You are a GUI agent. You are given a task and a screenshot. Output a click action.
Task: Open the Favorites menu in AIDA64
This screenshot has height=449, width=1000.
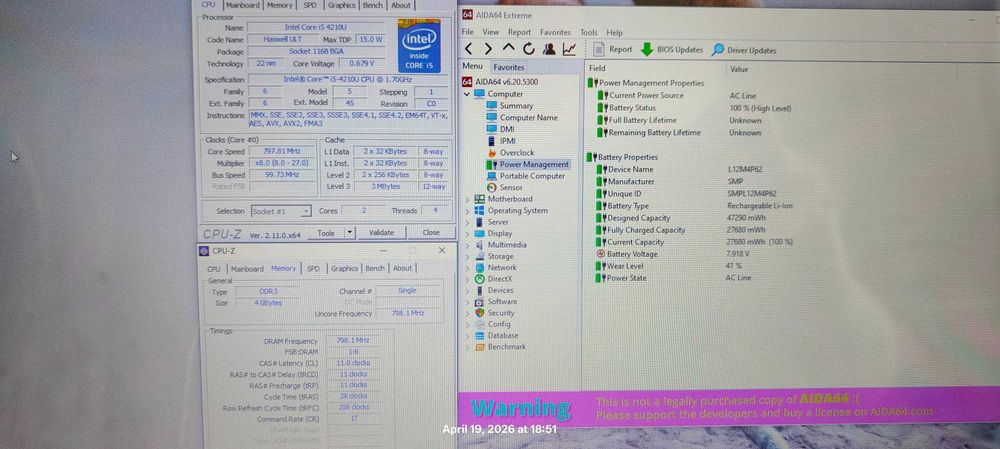click(555, 32)
